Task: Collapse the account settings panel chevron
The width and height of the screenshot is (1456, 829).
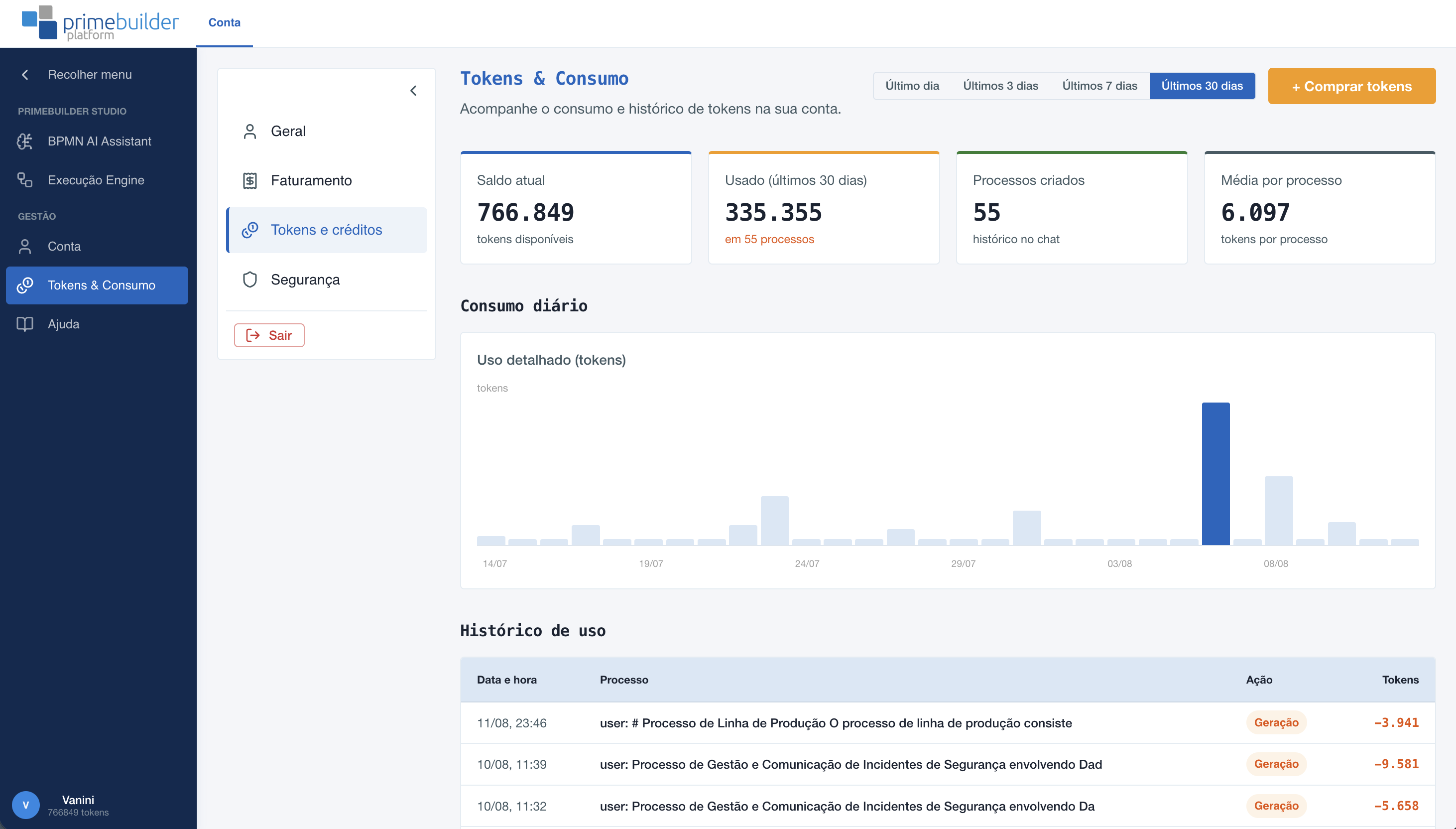Action: (413, 91)
